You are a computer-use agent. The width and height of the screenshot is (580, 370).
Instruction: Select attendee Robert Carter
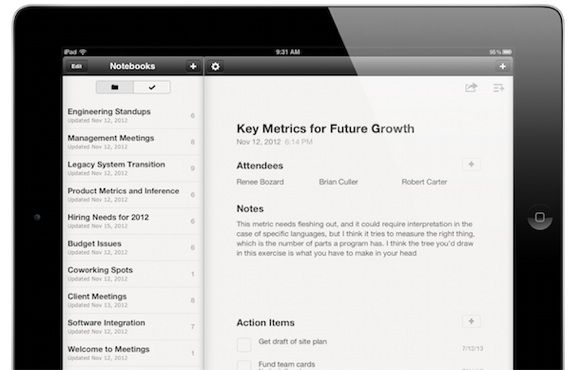(424, 182)
